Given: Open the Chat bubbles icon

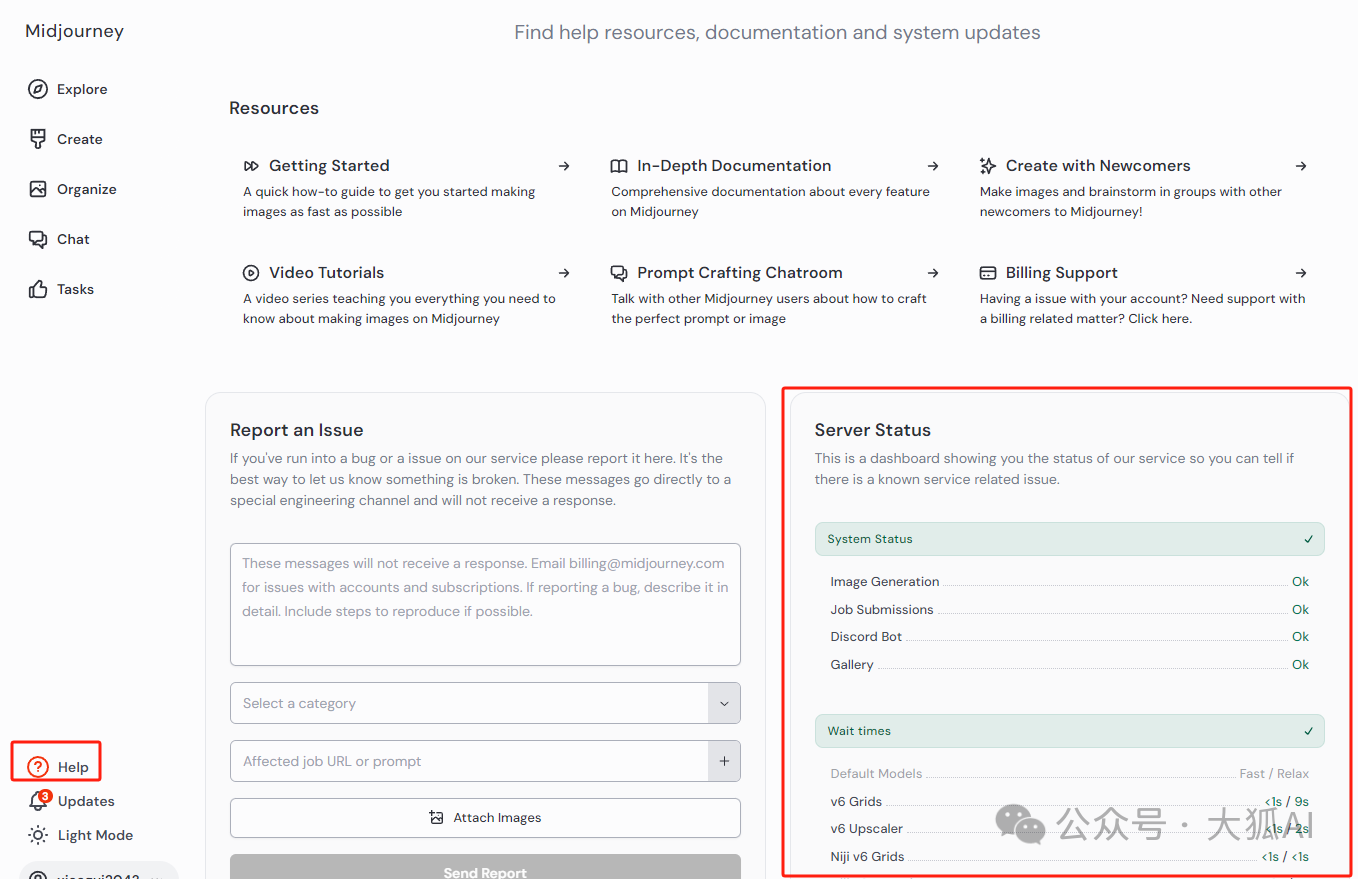Looking at the screenshot, I should 38,239.
